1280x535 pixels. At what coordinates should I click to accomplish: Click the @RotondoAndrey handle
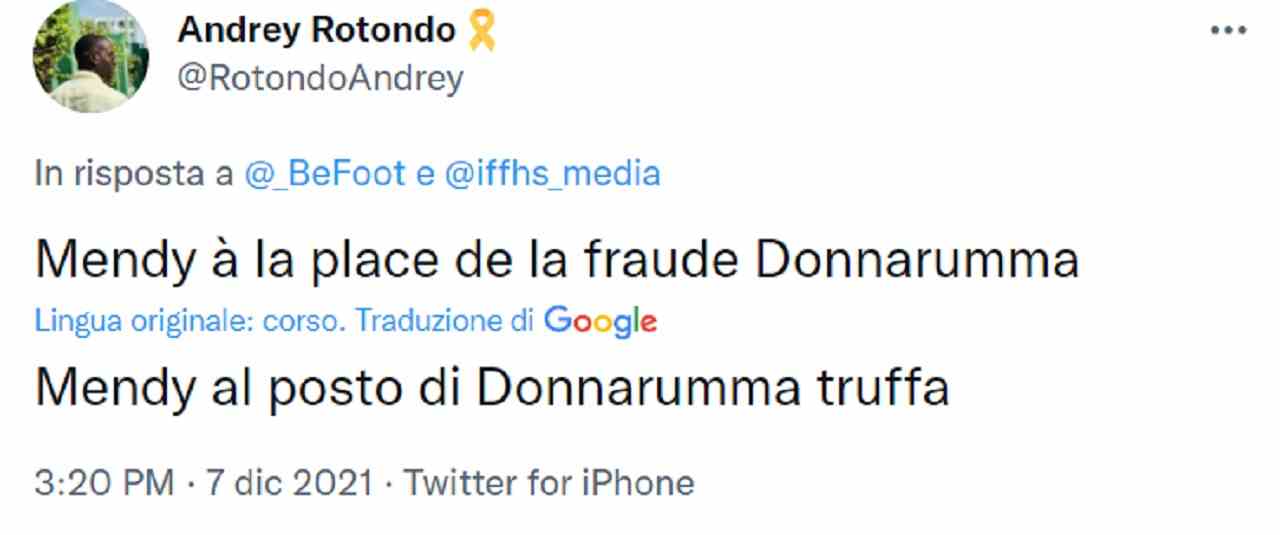pyautogui.click(x=320, y=77)
